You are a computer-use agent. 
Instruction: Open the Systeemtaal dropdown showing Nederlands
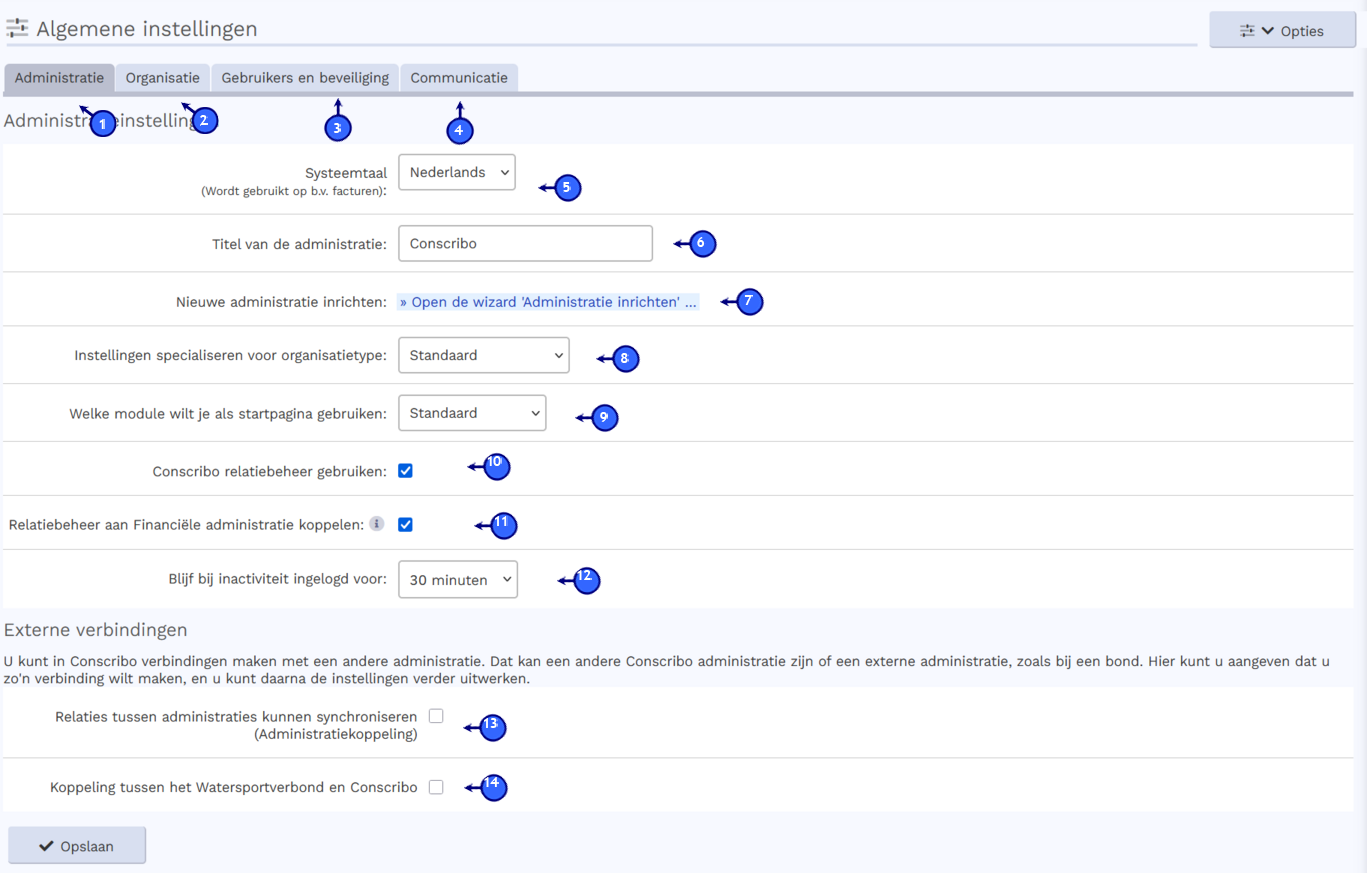pyautogui.click(x=457, y=172)
